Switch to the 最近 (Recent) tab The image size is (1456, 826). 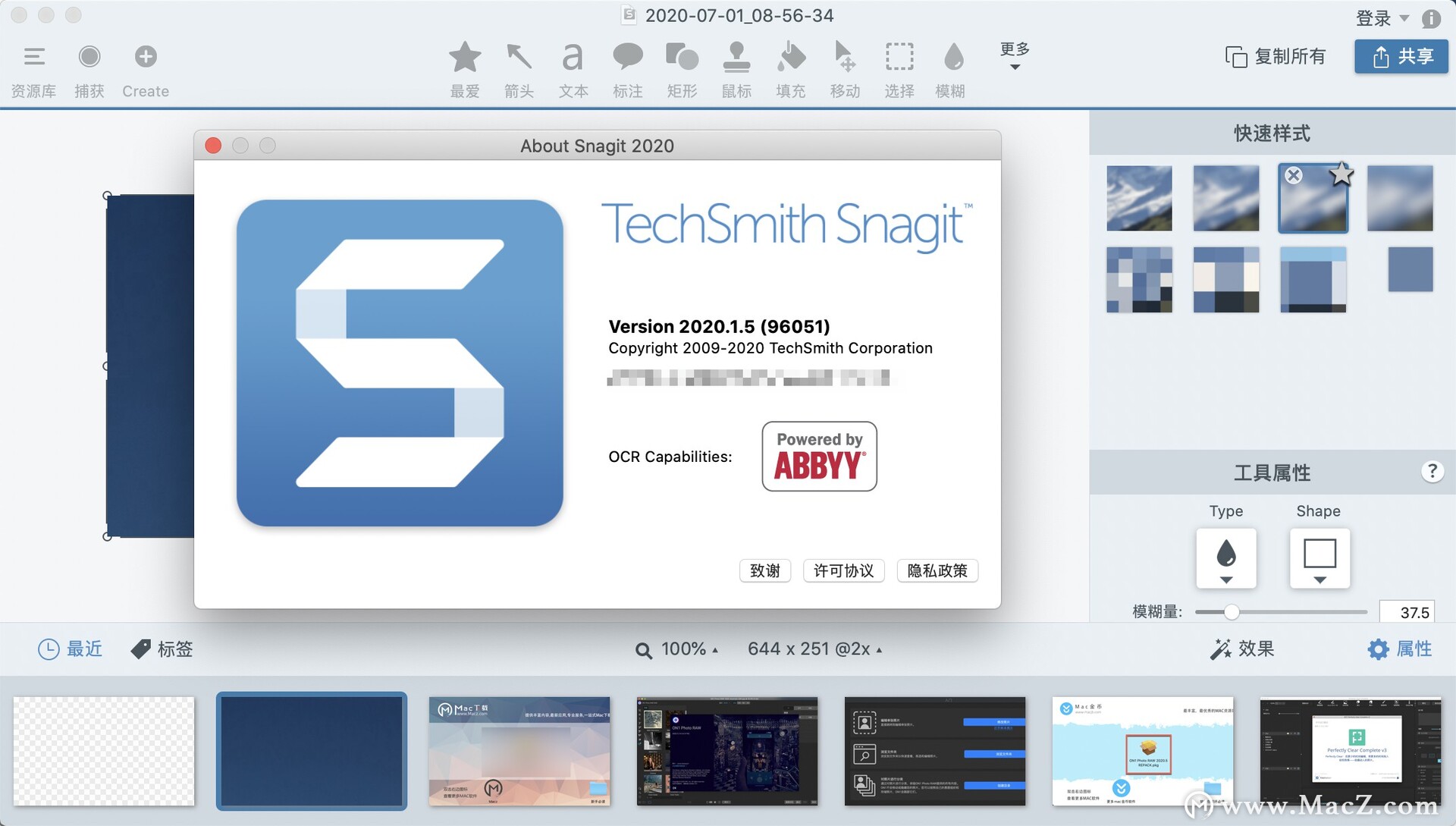tap(71, 649)
